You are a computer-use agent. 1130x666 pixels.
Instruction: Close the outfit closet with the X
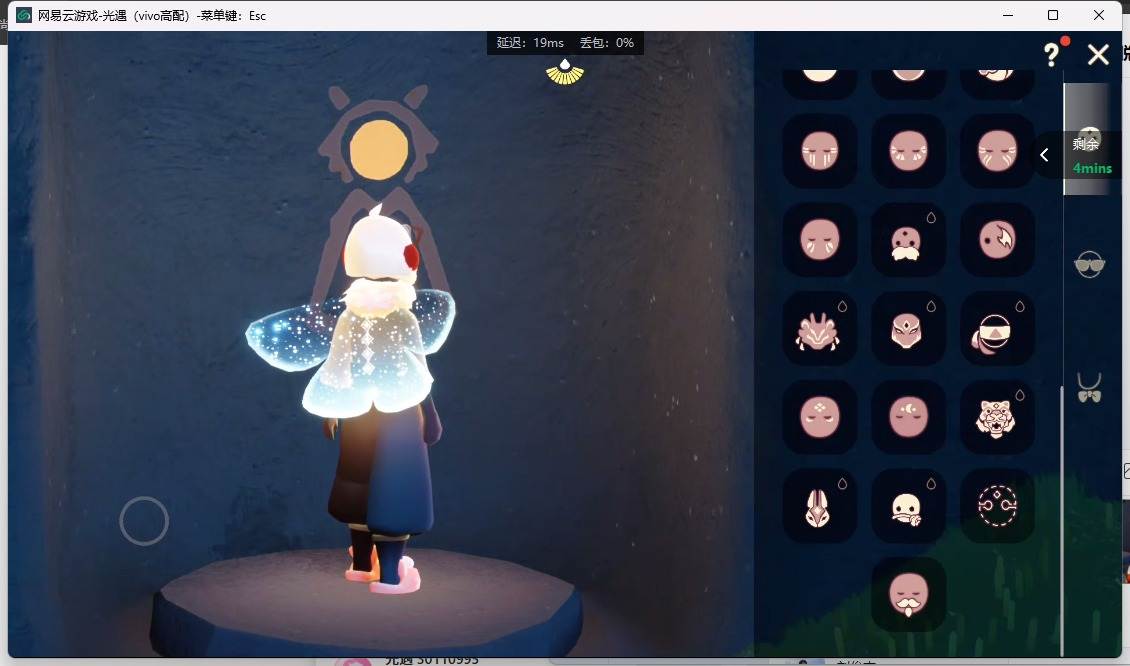(1098, 55)
